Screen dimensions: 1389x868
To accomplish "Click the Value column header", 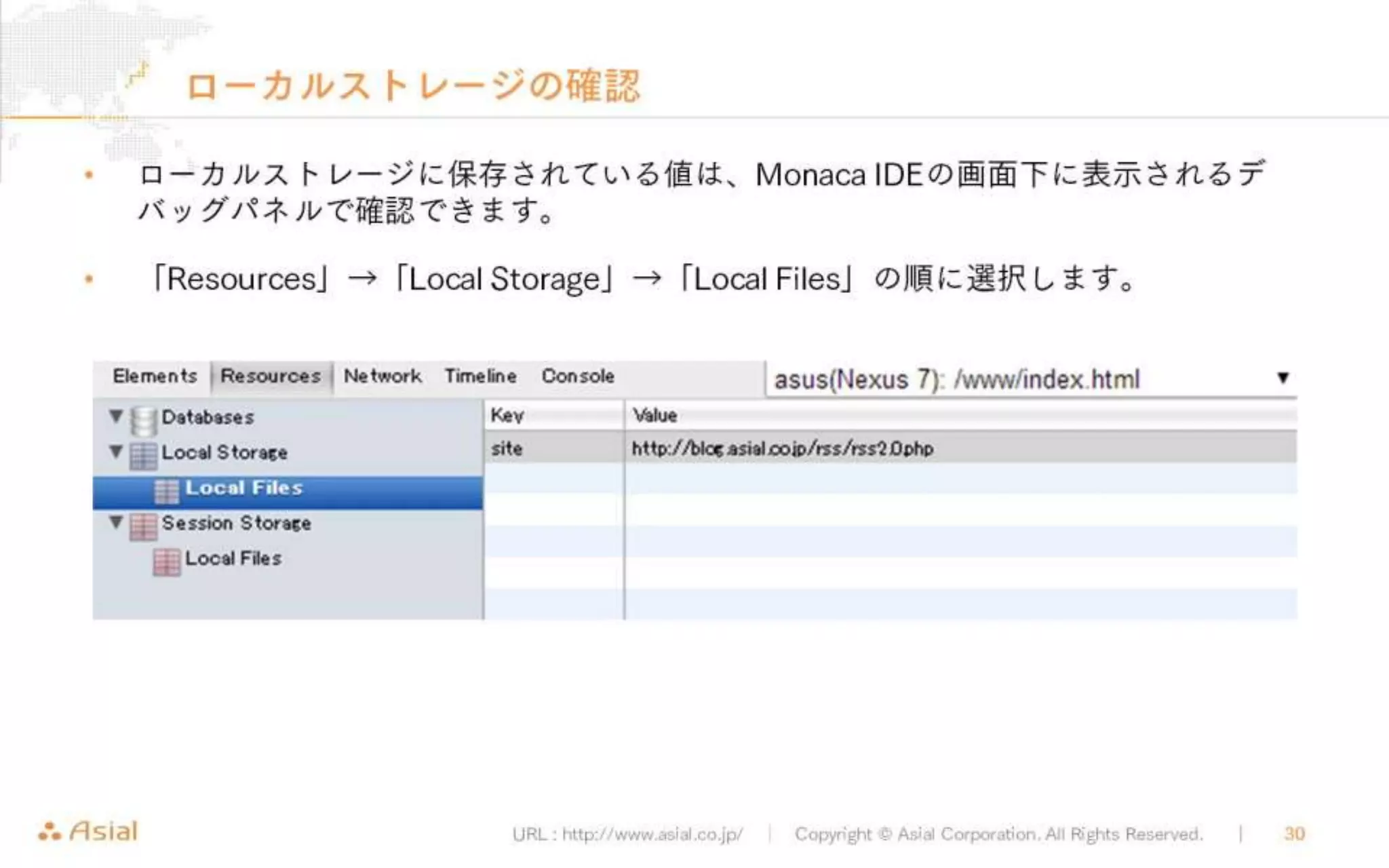I will [961, 415].
